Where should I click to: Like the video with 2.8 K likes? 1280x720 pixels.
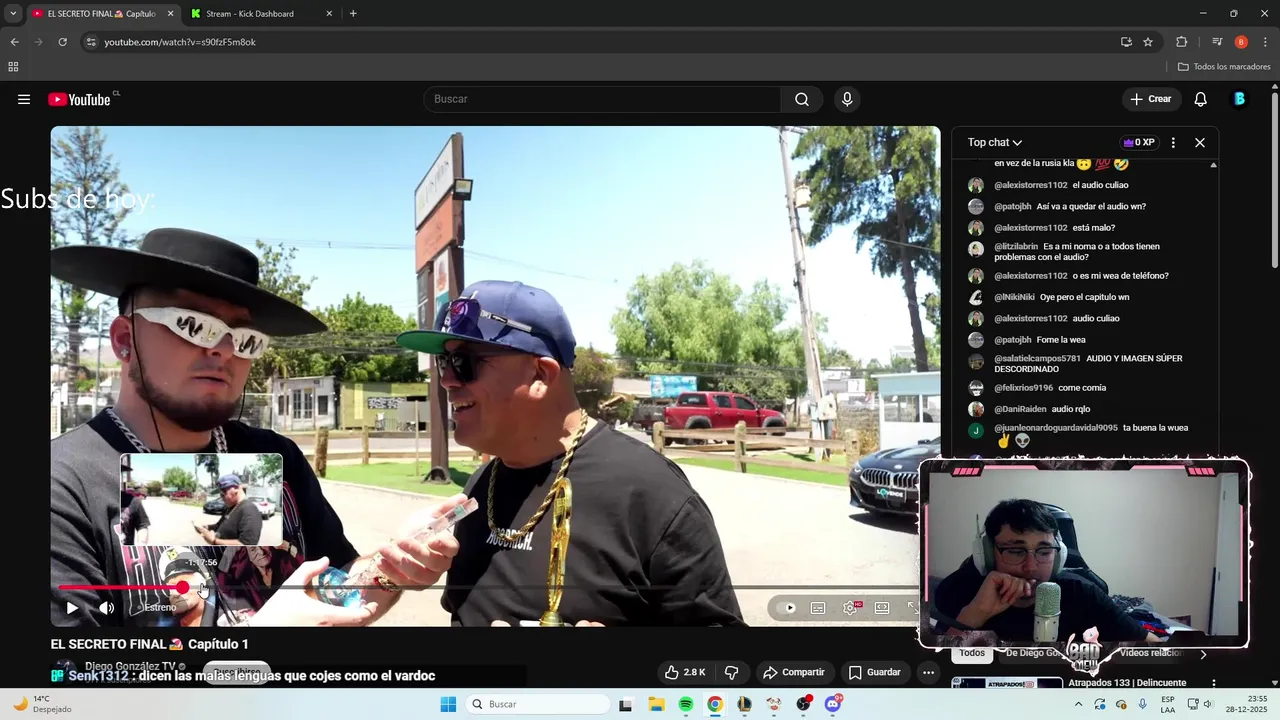[x=685, y=672]
